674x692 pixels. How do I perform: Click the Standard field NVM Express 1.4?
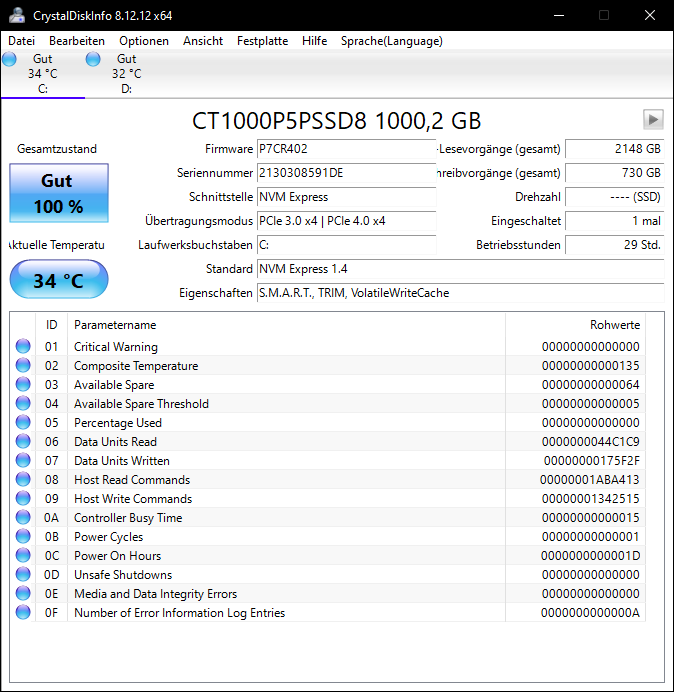[460, 269]
